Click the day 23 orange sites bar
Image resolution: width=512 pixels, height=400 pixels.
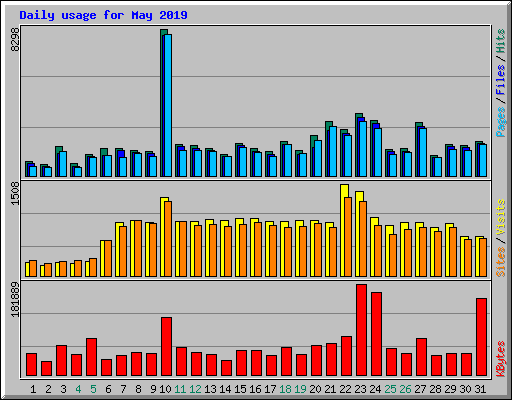tap(363, 239)
